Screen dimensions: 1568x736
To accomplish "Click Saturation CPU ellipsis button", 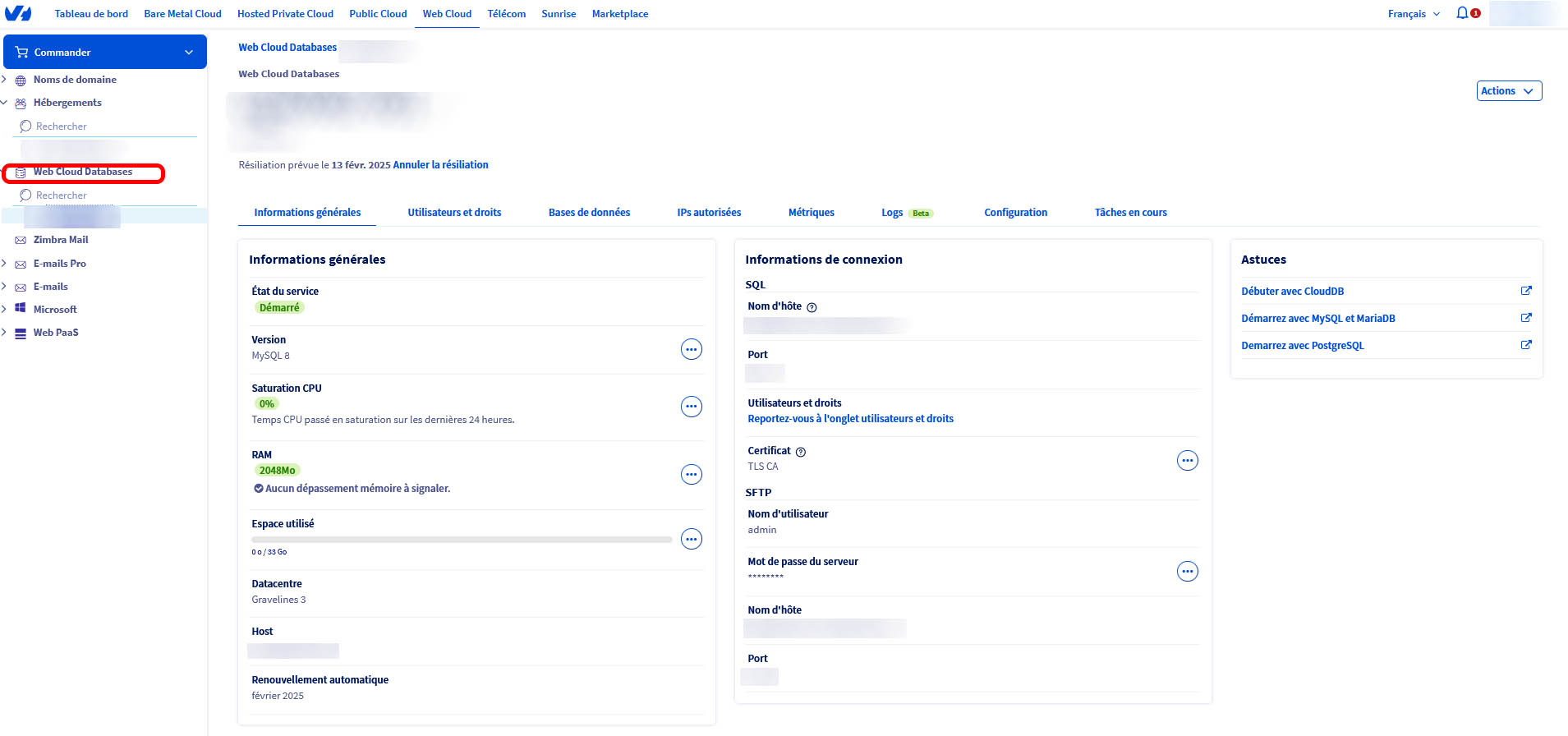I will point(692,407).
